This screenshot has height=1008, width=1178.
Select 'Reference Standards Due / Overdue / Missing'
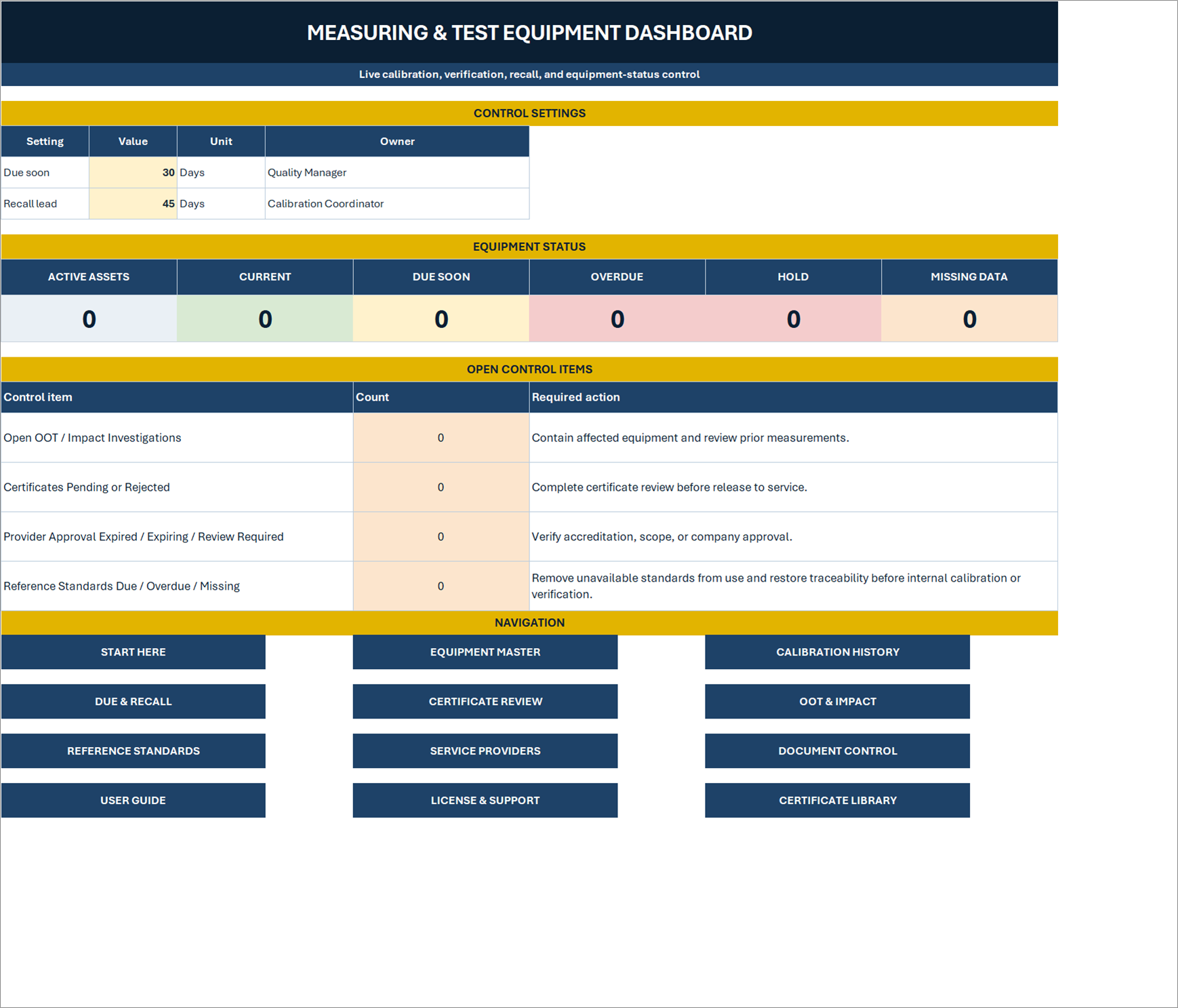coord(122,586)
